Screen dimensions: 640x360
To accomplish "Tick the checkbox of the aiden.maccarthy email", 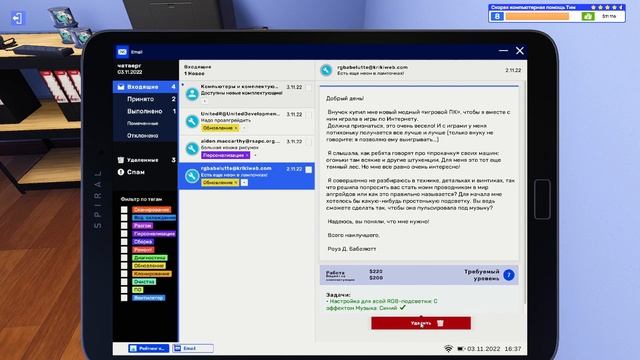I will click(309, 142).
